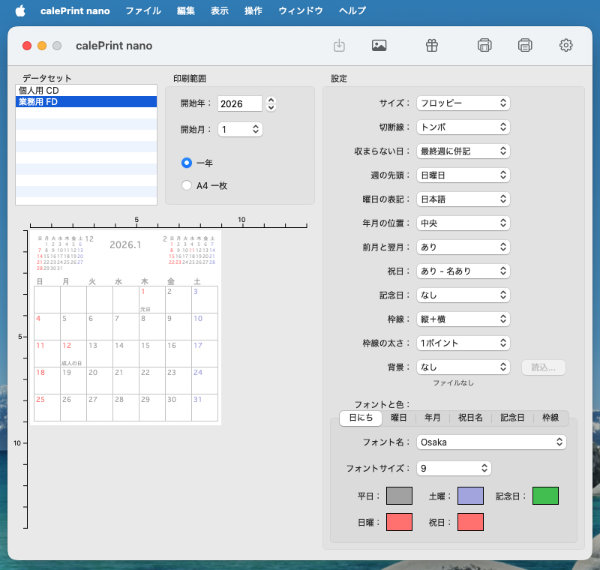This screenshot has width=600, height=570.
Task: Click the 開始年 input field
Action: (x=239, y=103)
